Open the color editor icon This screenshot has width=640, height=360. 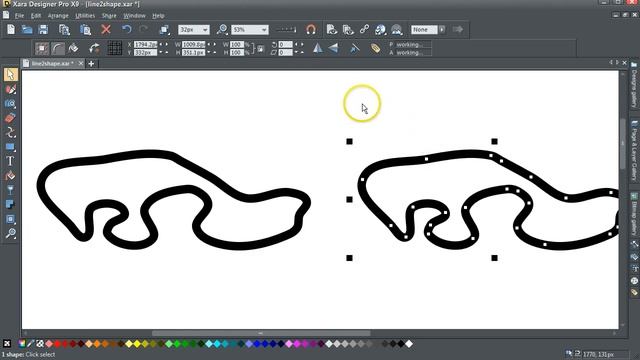click(22, 344)
